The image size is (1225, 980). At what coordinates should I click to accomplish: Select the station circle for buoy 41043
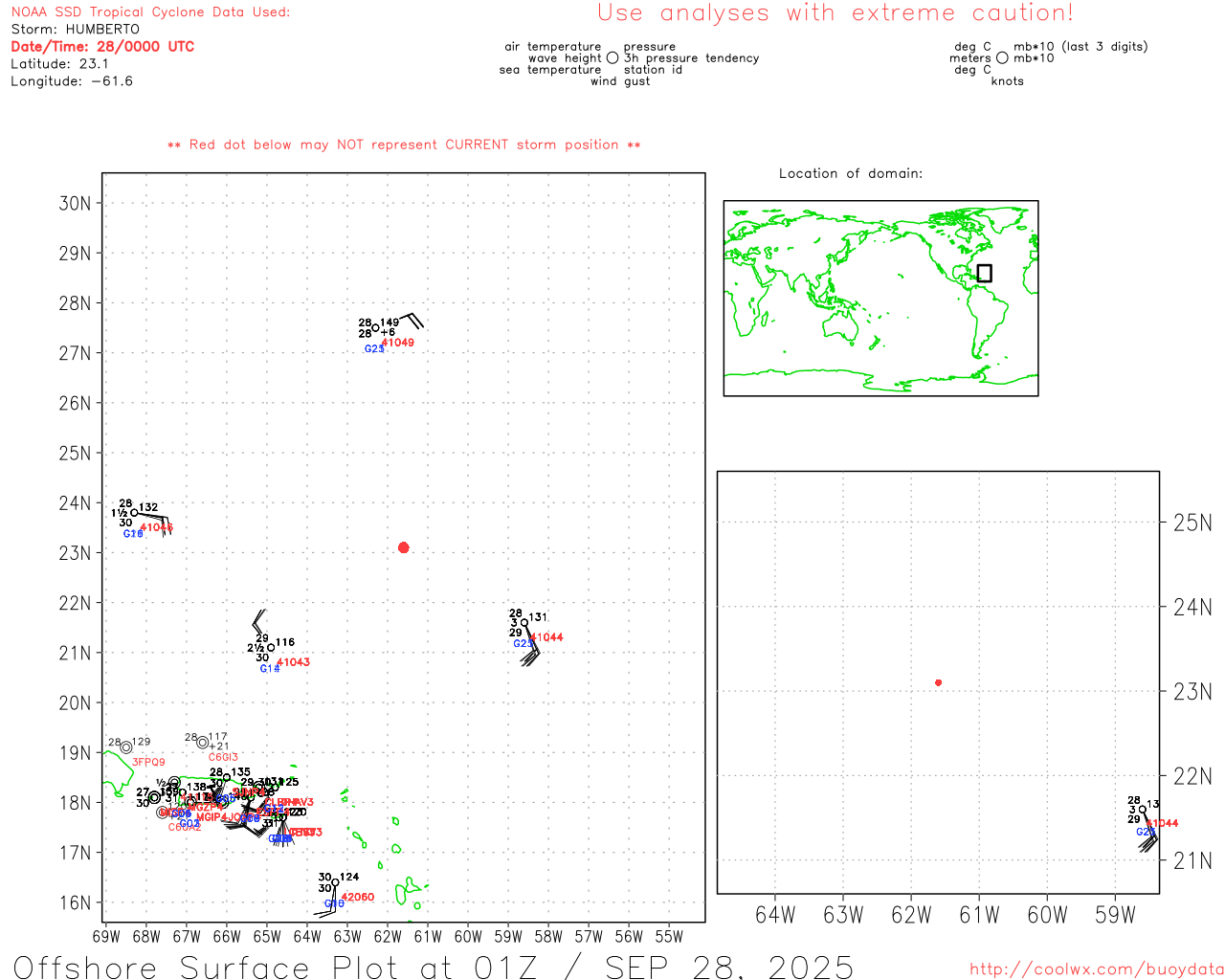tap(271, 648)
